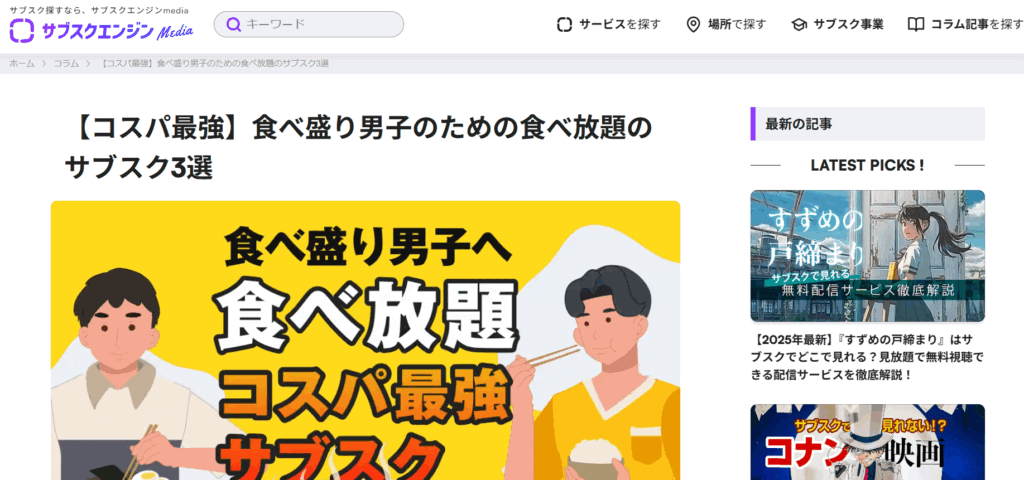Viewport: 1024px width, 480px height.
Task: Go to ホーム in the breadcrumb
Action: pos(22,63)
